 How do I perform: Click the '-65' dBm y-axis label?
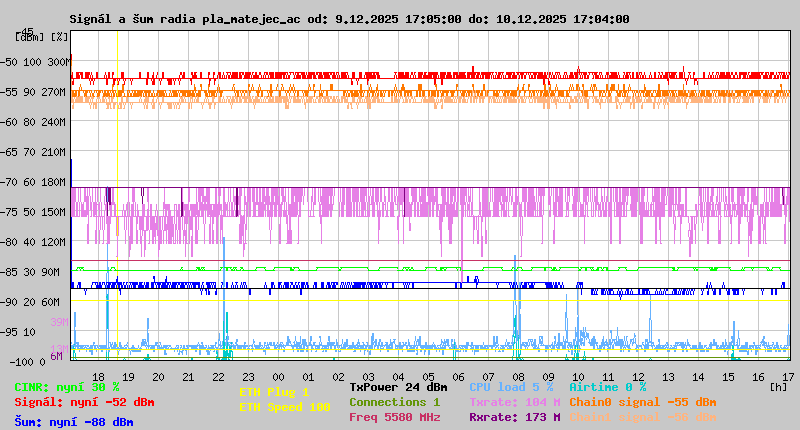9,153
